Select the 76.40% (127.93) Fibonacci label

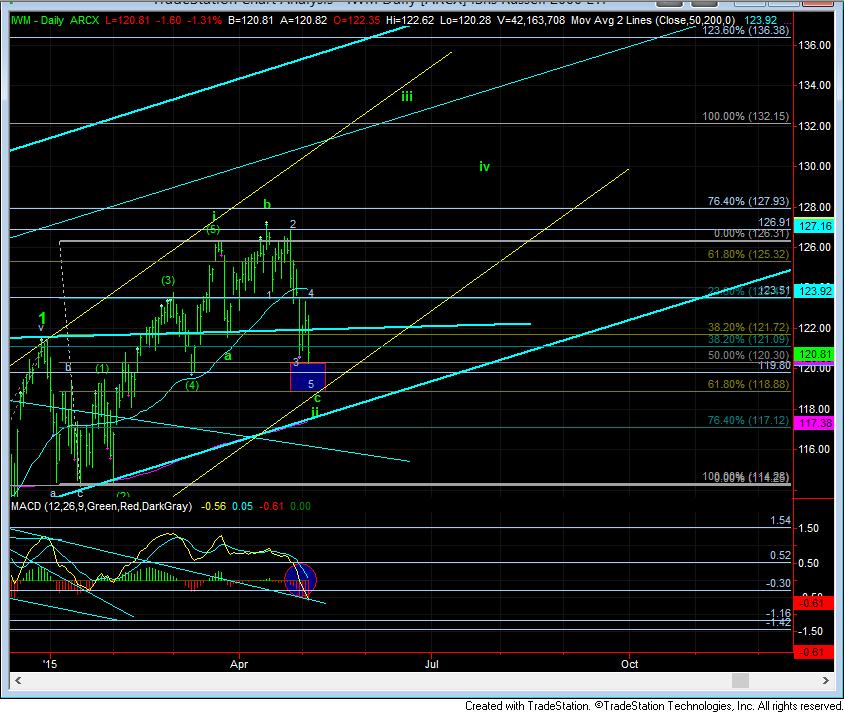[x=748, y=201]
